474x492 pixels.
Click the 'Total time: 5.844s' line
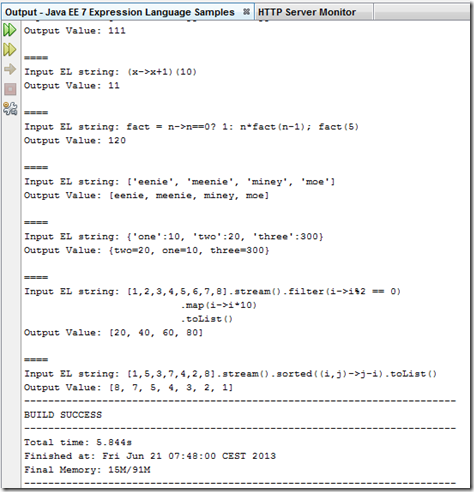click(x=78, y=442)
